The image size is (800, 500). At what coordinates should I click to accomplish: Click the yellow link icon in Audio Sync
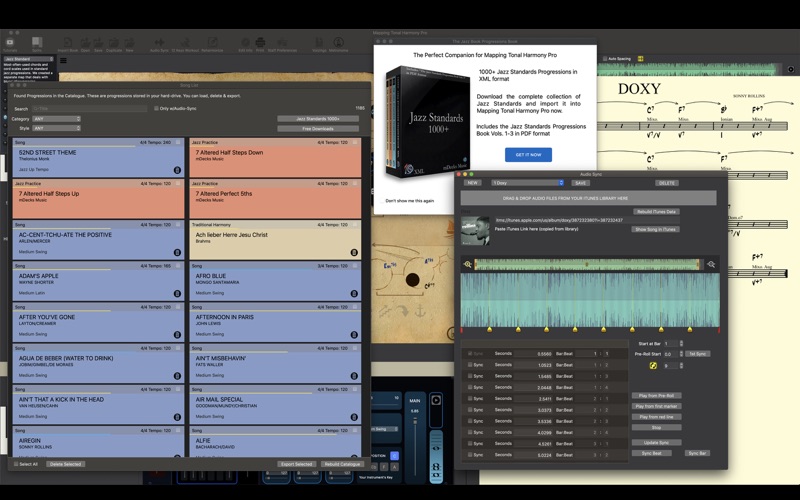pyautogui.click(x=653, y=365)
